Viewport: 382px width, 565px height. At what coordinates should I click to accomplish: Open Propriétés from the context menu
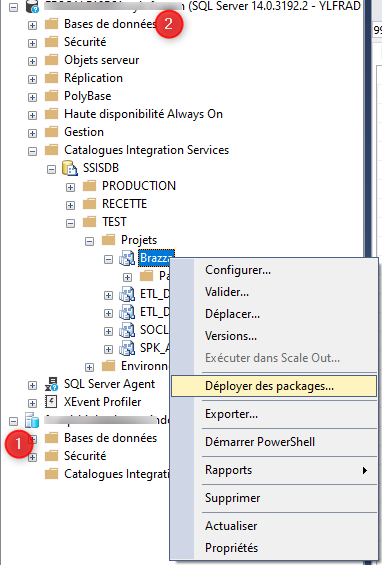pyautogui.click(x=274, y=548)
